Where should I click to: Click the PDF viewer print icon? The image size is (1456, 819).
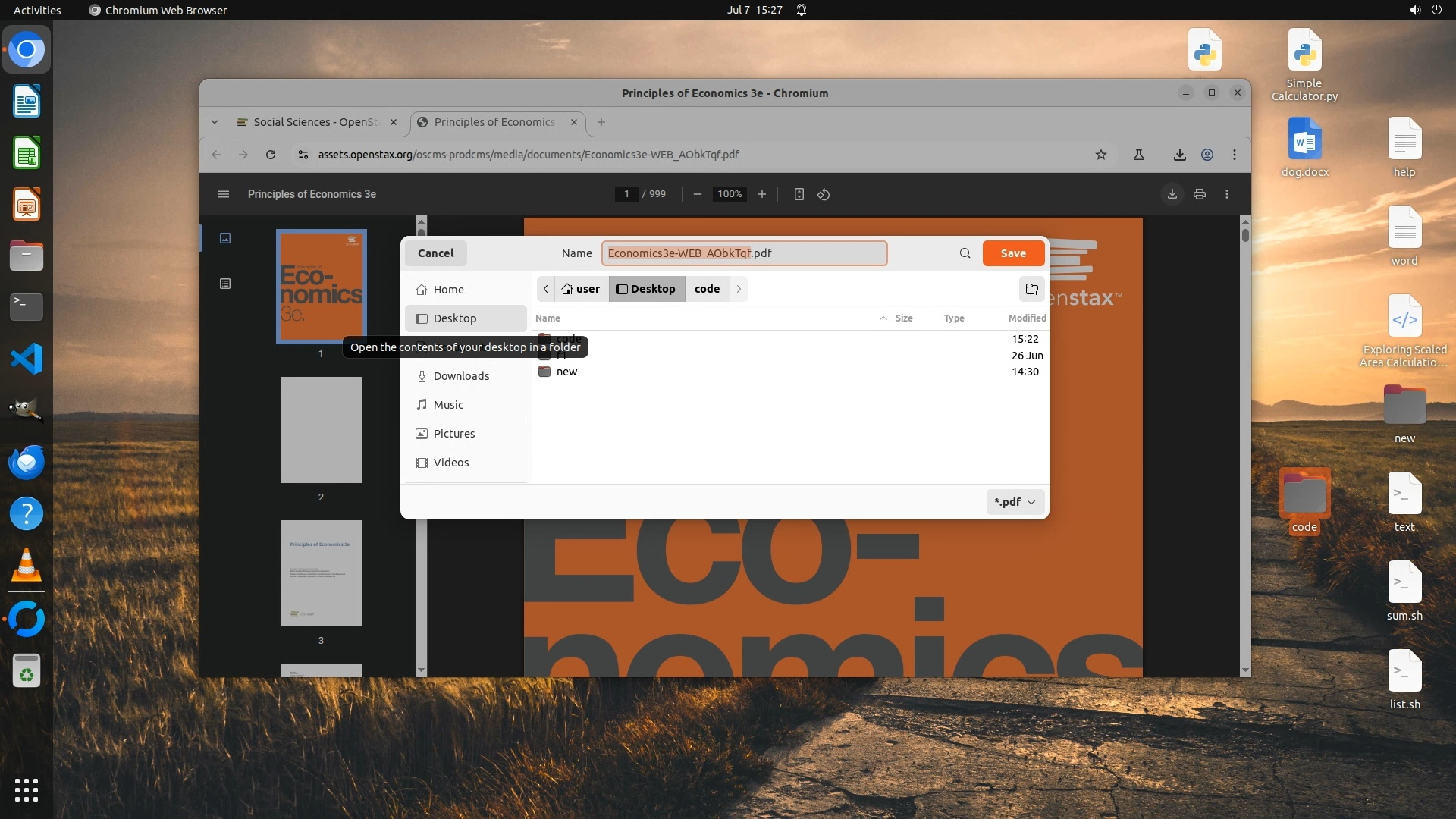pos(1199,195)
